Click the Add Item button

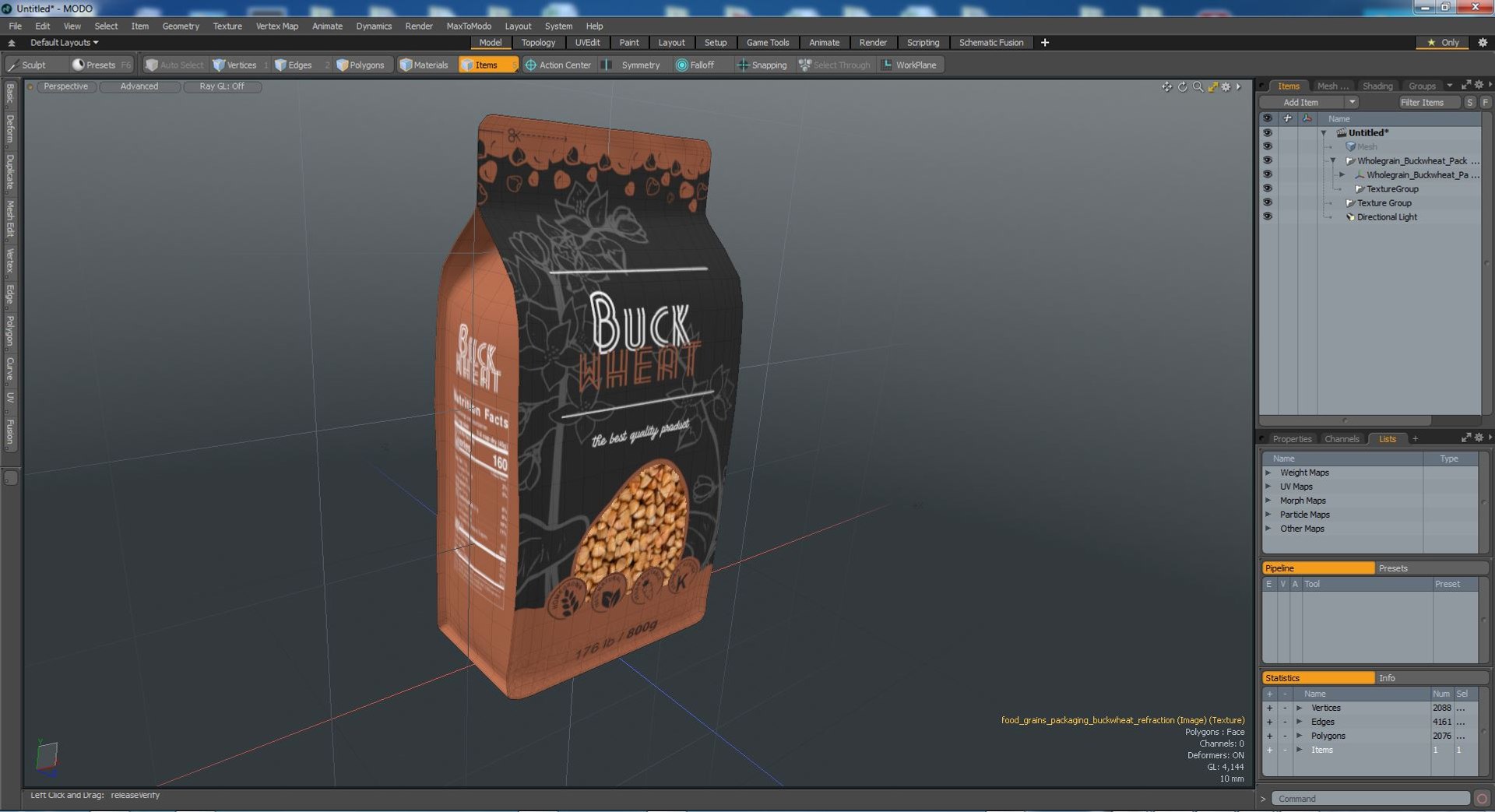click(x=1301, y=102)
